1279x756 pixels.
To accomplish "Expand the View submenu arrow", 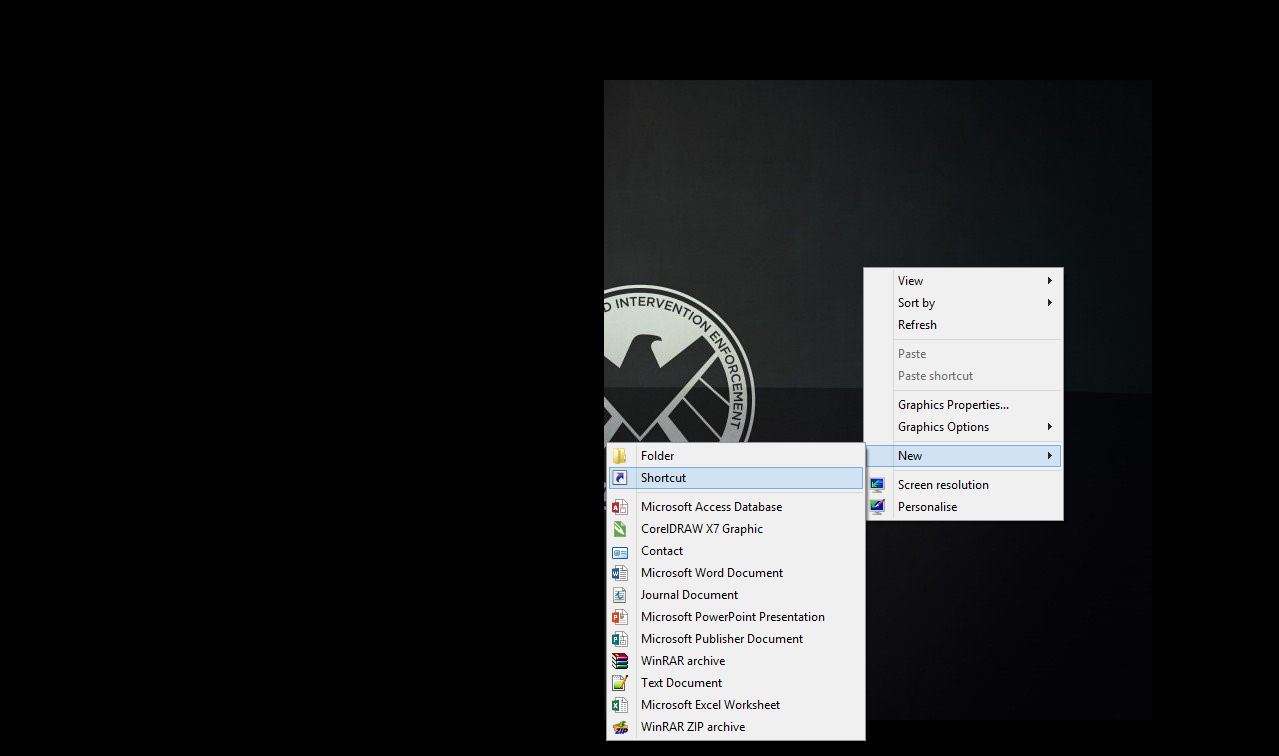I will (x=1050, y=281).
